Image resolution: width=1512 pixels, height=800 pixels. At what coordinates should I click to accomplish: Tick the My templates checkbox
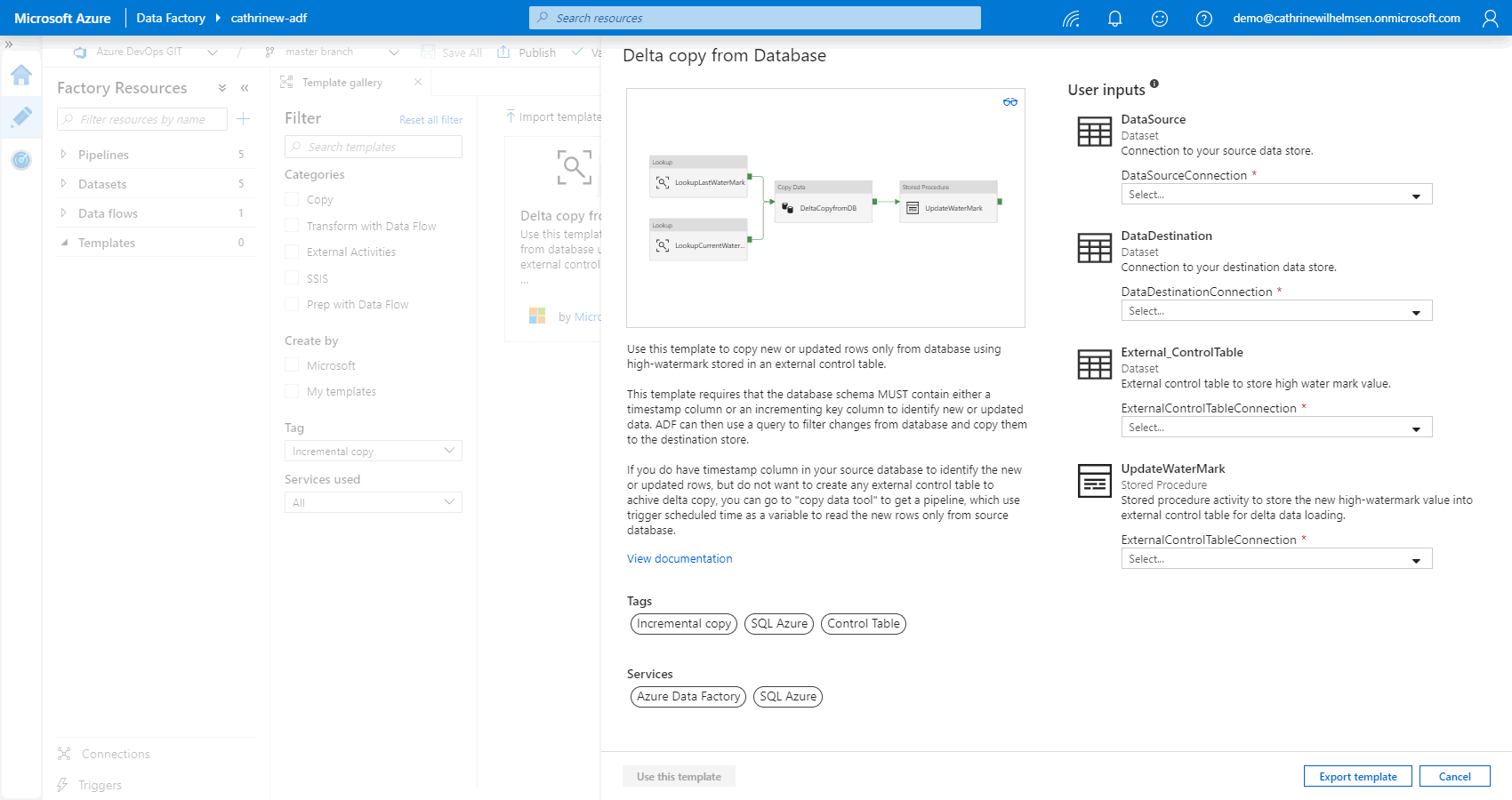[x=292, y=391]
